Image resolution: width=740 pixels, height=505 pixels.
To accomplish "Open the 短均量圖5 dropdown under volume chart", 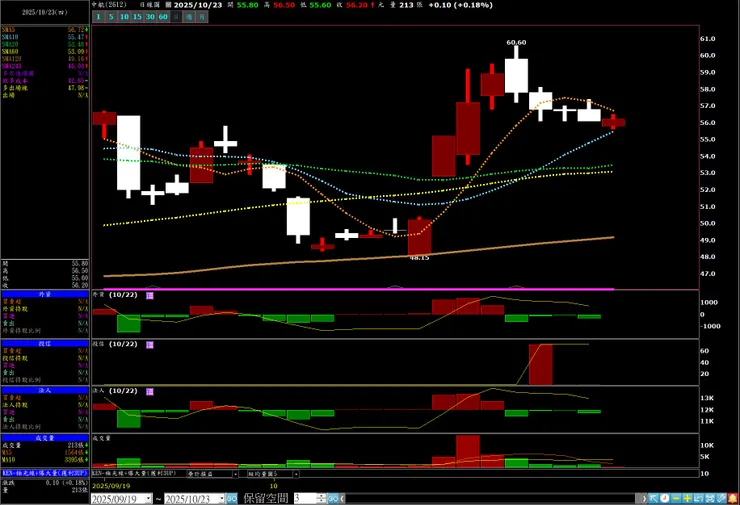I will pos(273,474).
